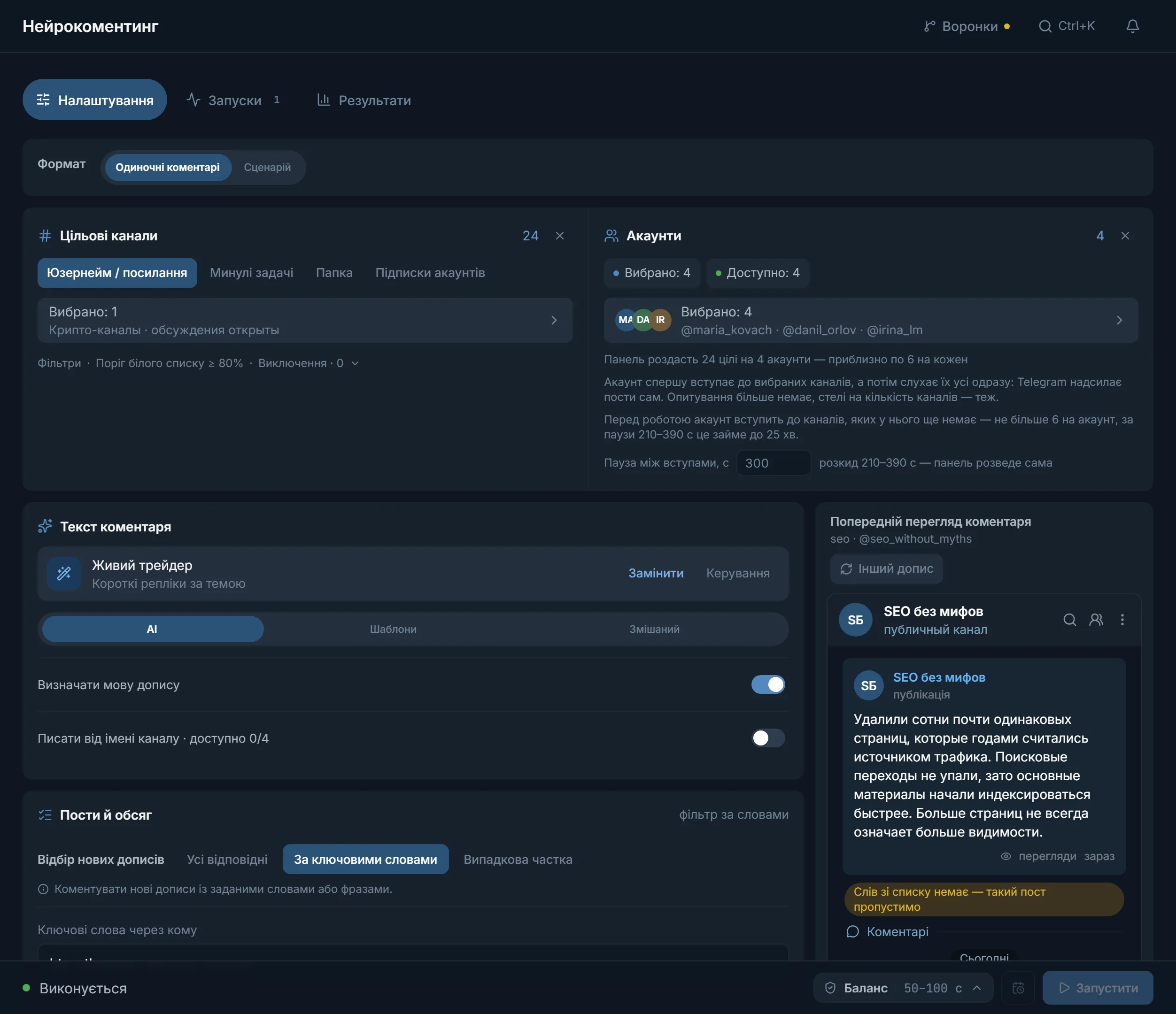The height and width of the screenshot is (1014, 1176).
Task: Click the wand icon beside Живий трейдер
Action: [x=64, y=574]
